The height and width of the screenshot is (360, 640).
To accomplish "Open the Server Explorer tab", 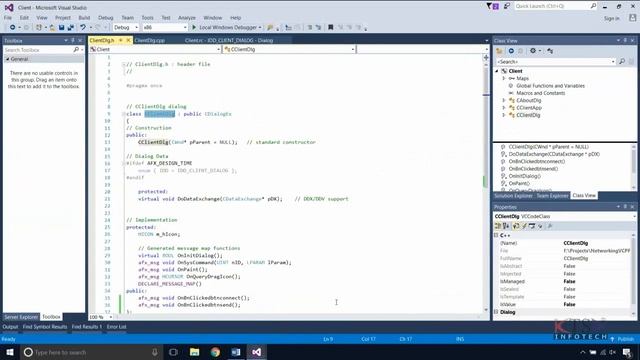I will (21, 317).
